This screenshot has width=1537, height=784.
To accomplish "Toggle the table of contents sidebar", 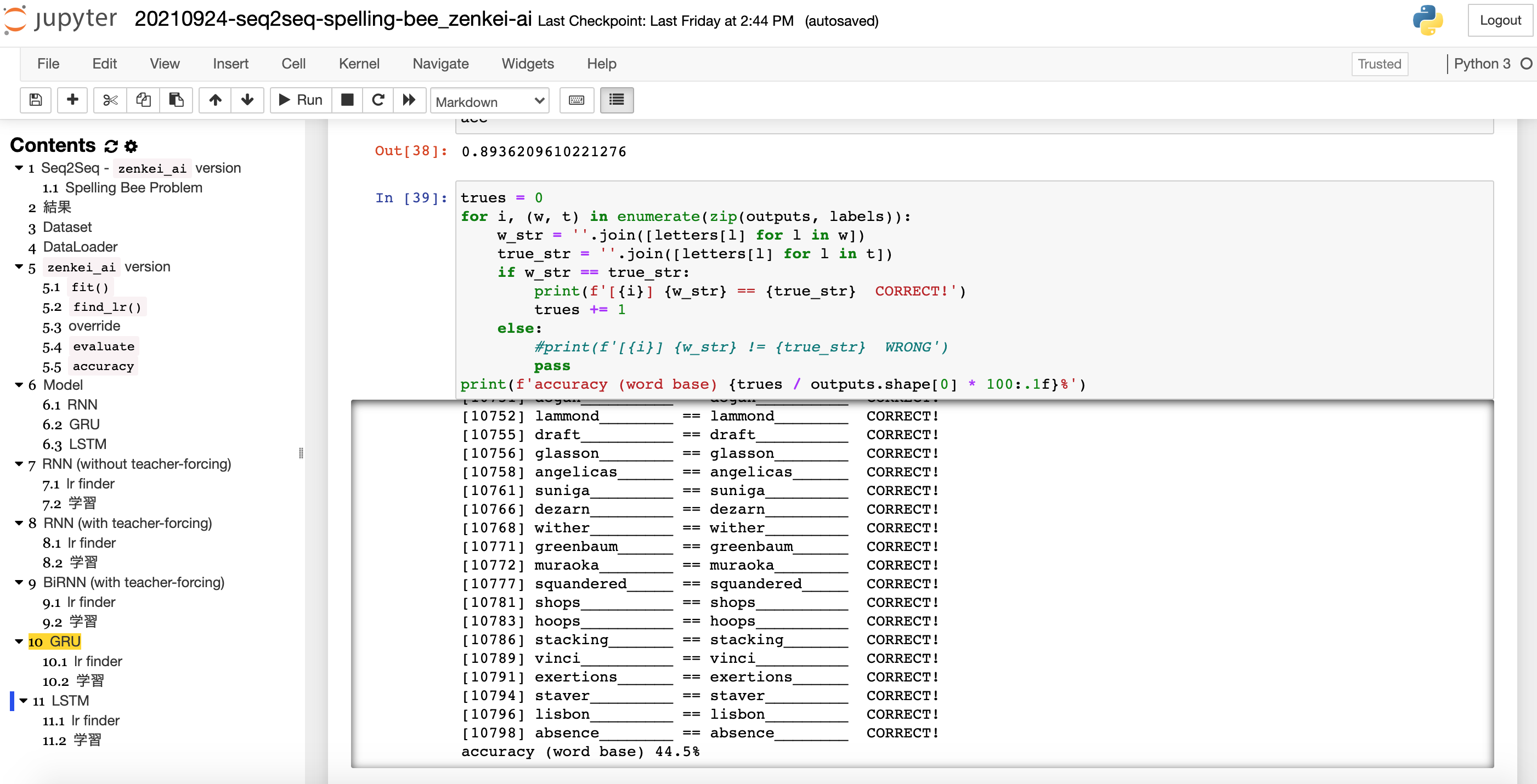I will click(x=617, y=100).
